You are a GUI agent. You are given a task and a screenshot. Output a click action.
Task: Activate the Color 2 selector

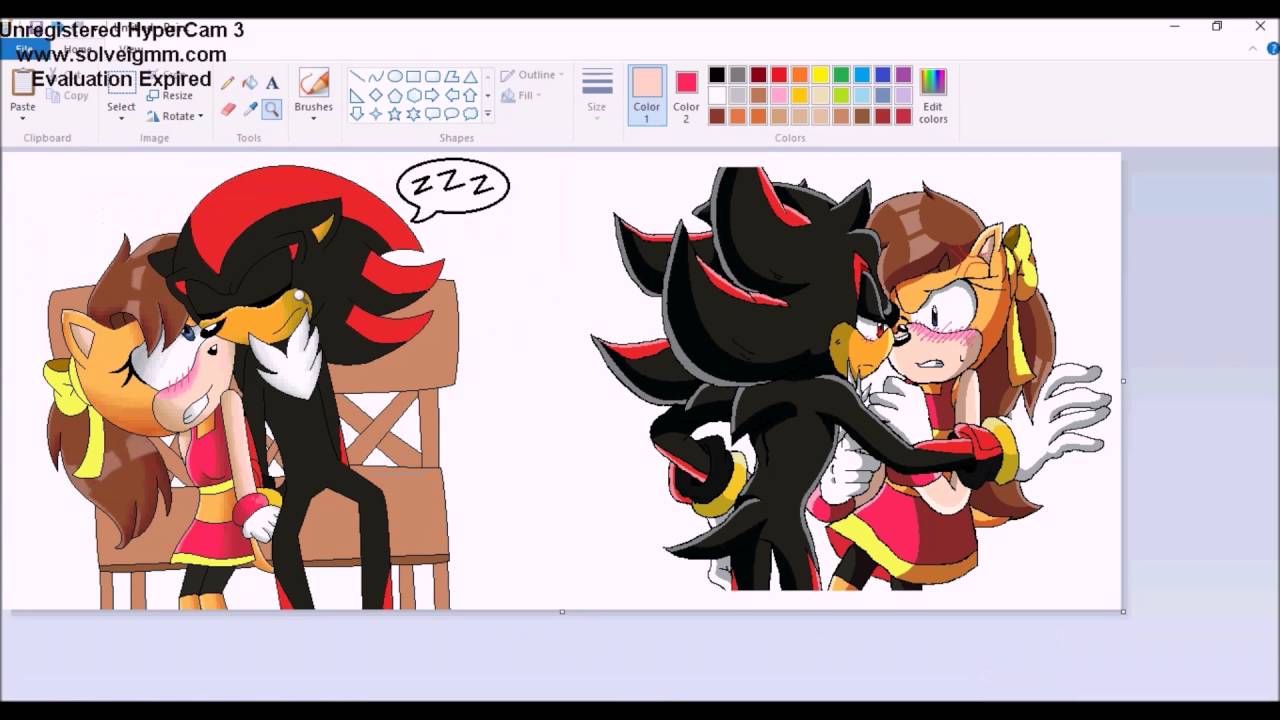[686, 95]
